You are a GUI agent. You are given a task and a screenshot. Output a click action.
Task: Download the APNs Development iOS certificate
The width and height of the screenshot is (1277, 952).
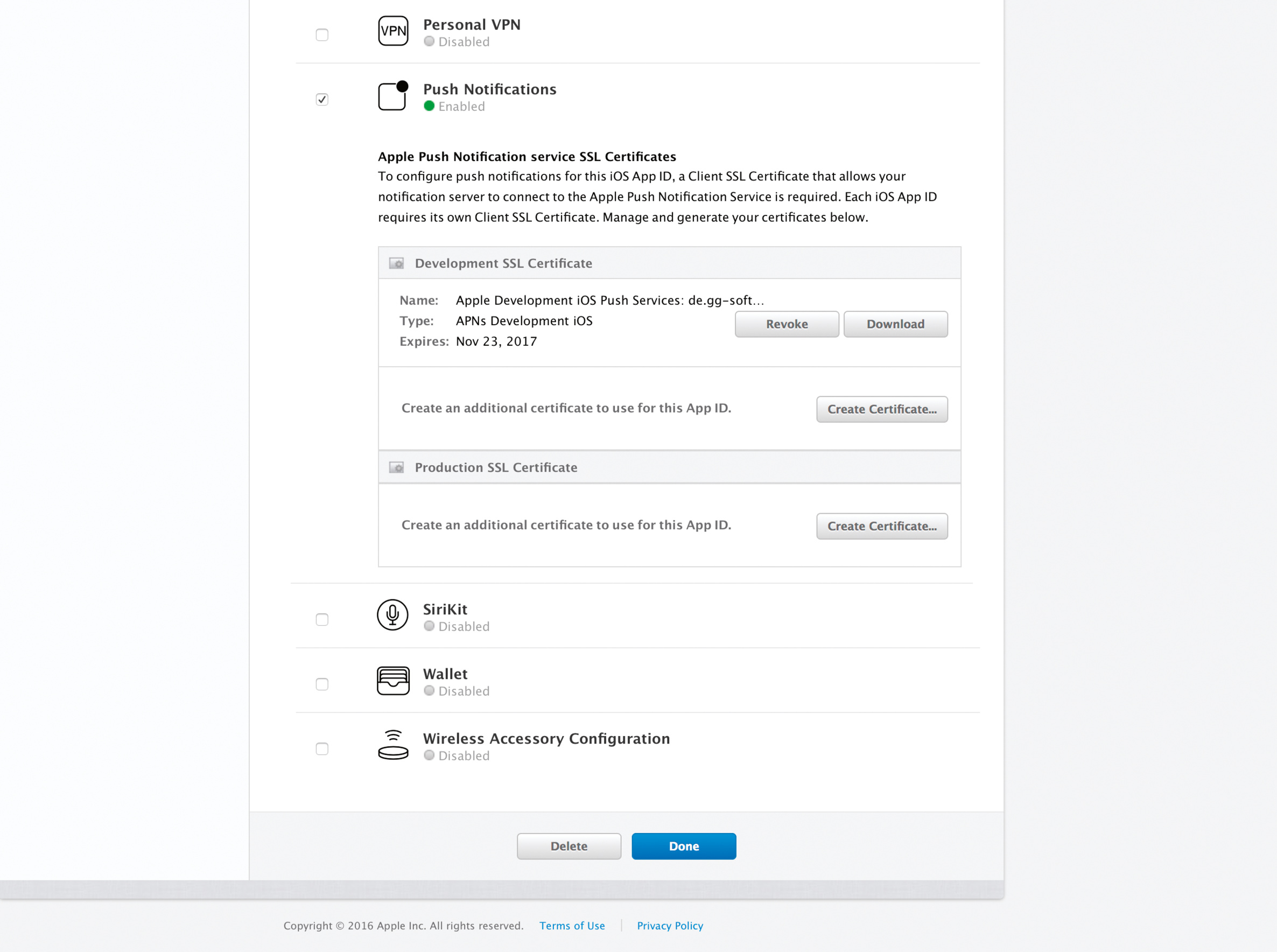coord(895,324)
